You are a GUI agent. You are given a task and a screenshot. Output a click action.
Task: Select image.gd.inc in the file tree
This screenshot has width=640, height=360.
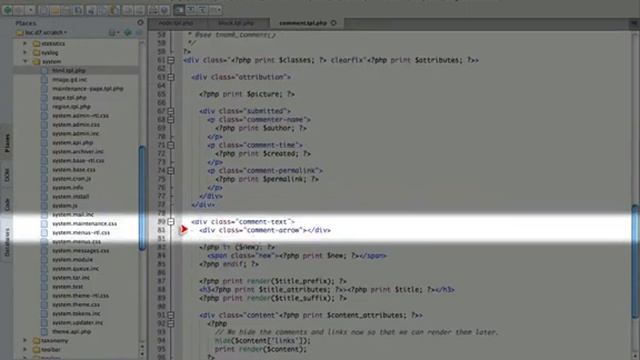click(x=69, y=80)
